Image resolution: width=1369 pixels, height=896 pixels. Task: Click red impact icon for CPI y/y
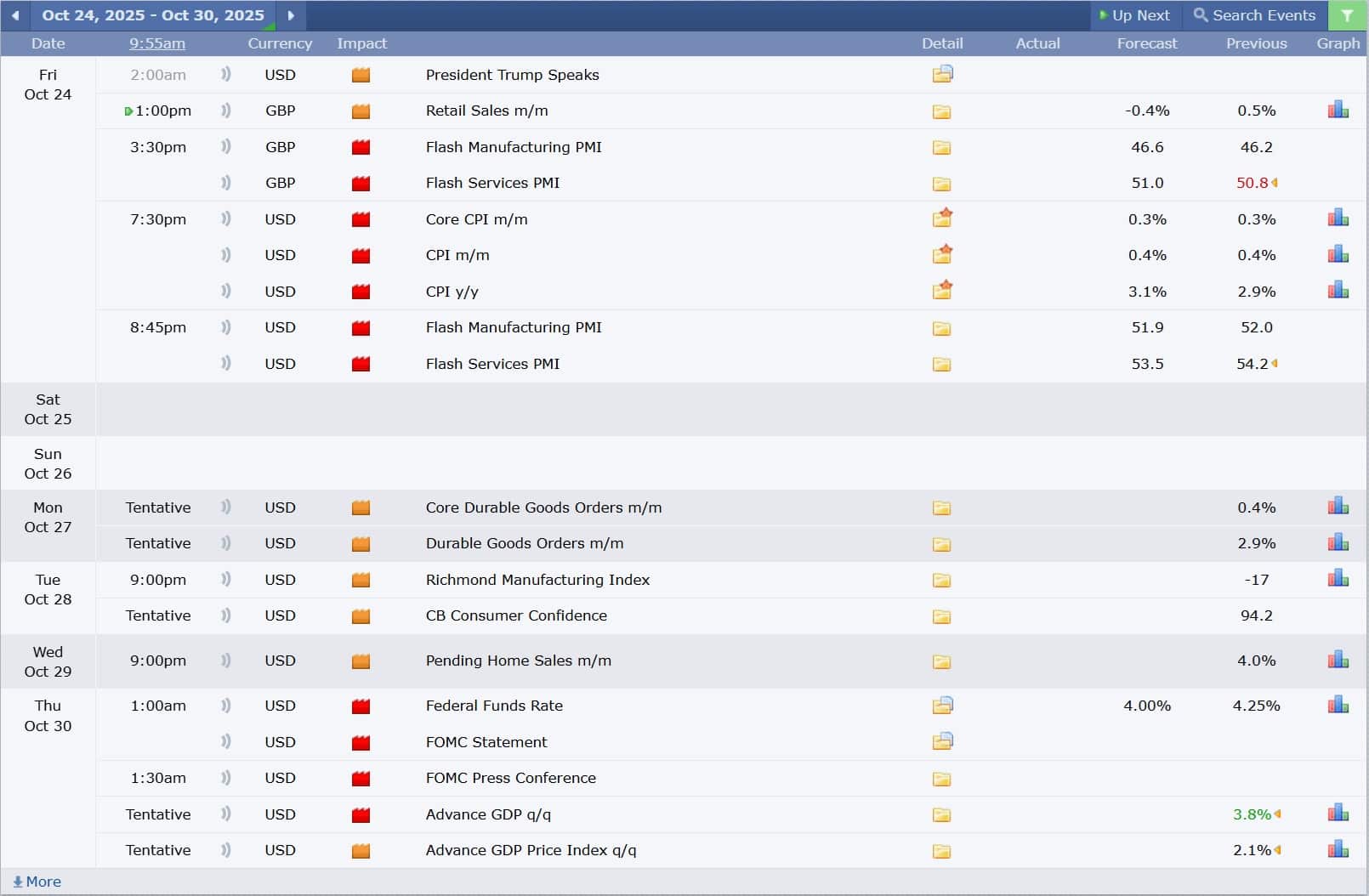(x=361, y=292)
